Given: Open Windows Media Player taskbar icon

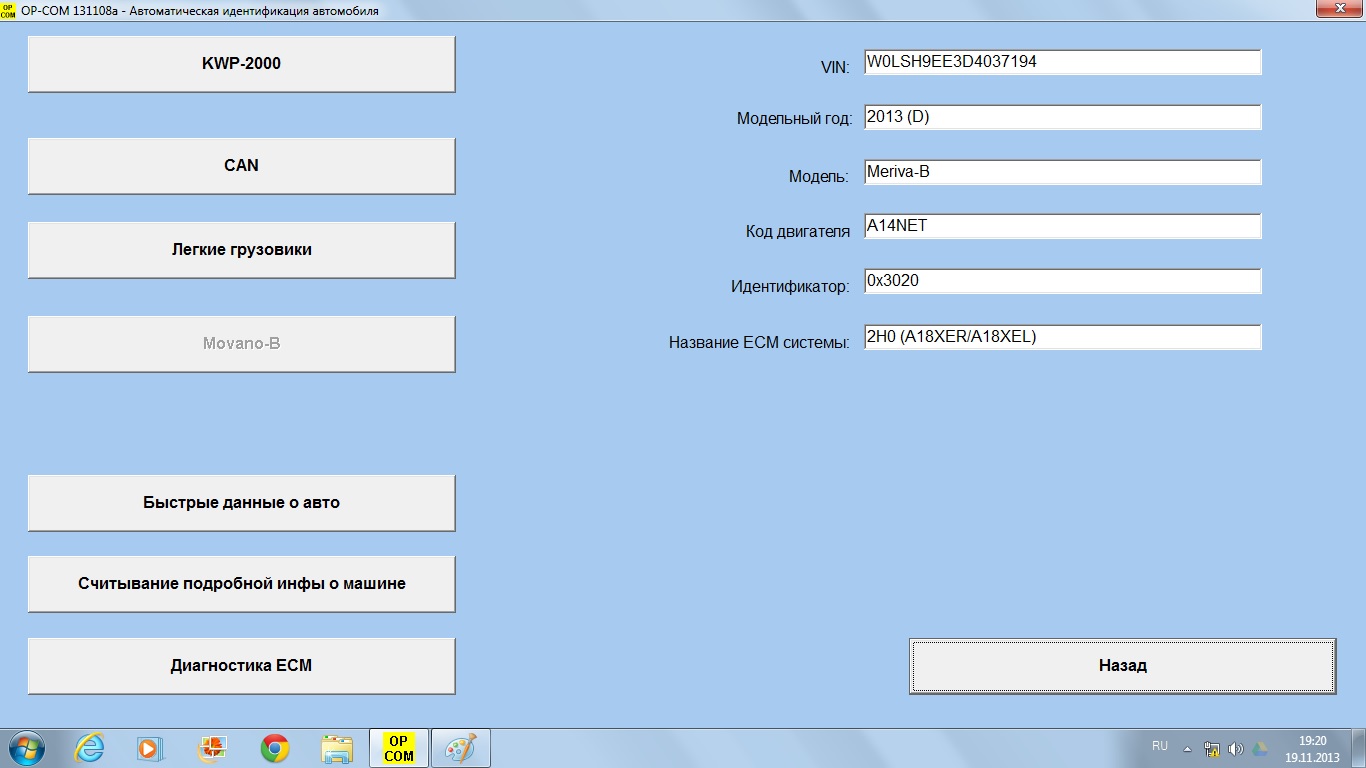Looking at the screenshot, I should tap(150, 748).
